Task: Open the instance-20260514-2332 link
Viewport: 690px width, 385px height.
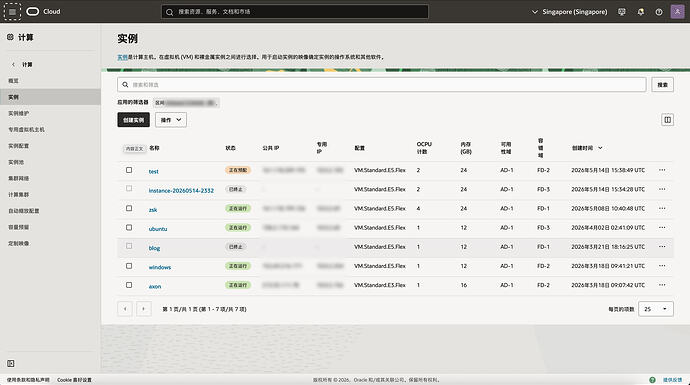Action: coord(181,191)
